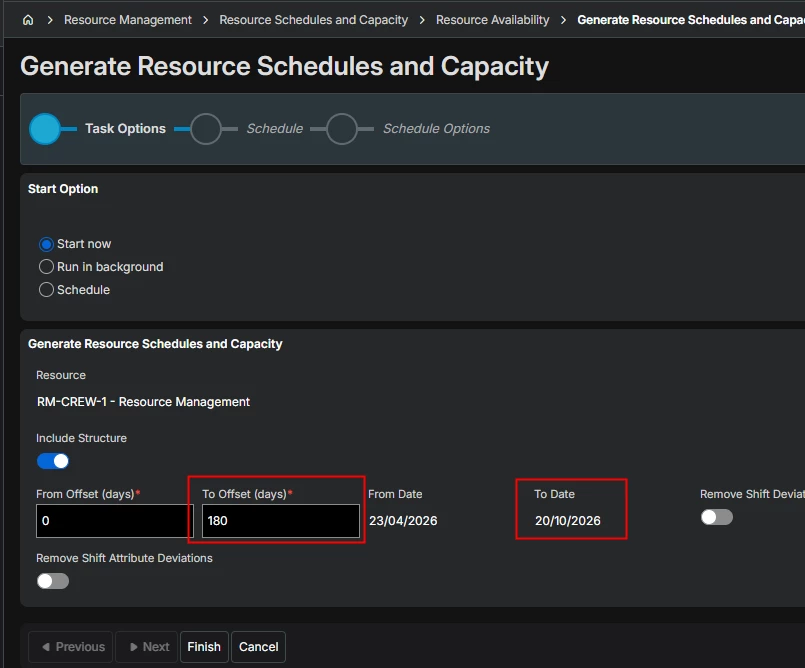Jump to the Schedule wizard step circle

tap(206, 129)
